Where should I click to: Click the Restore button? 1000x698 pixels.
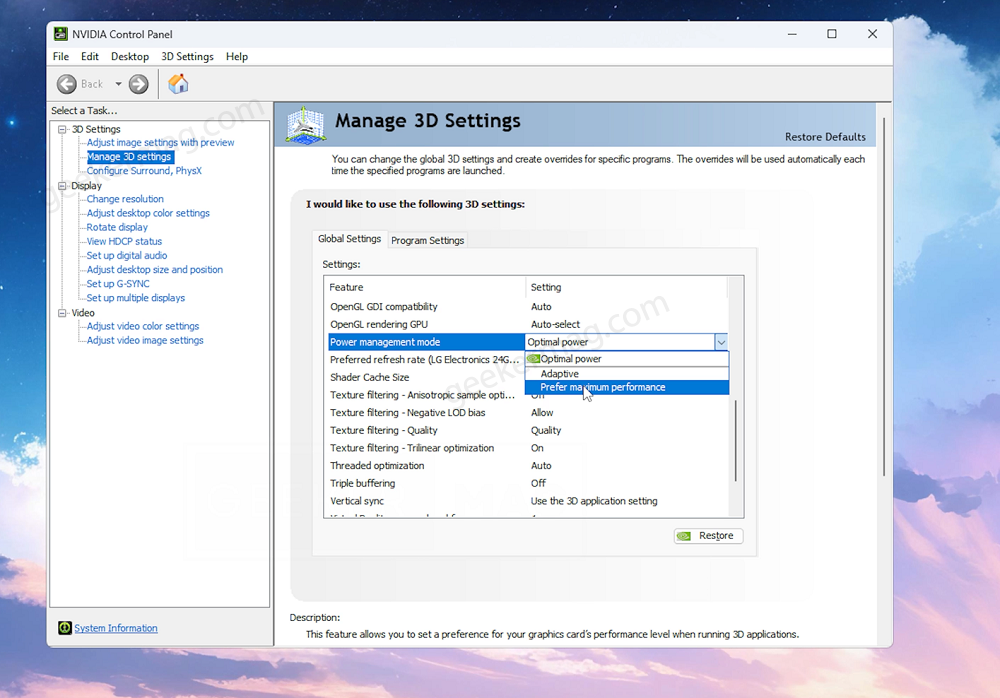[708, 536]
